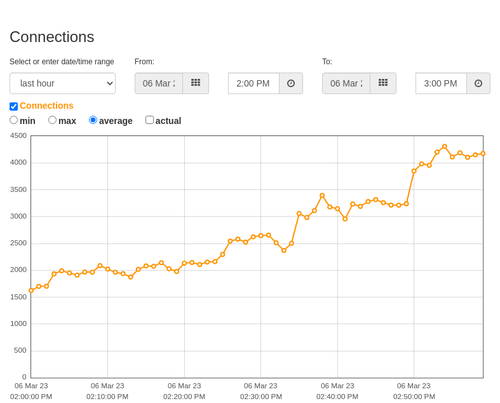Select the max radio button
The image size is (500, 403).
tap(52, 120)
